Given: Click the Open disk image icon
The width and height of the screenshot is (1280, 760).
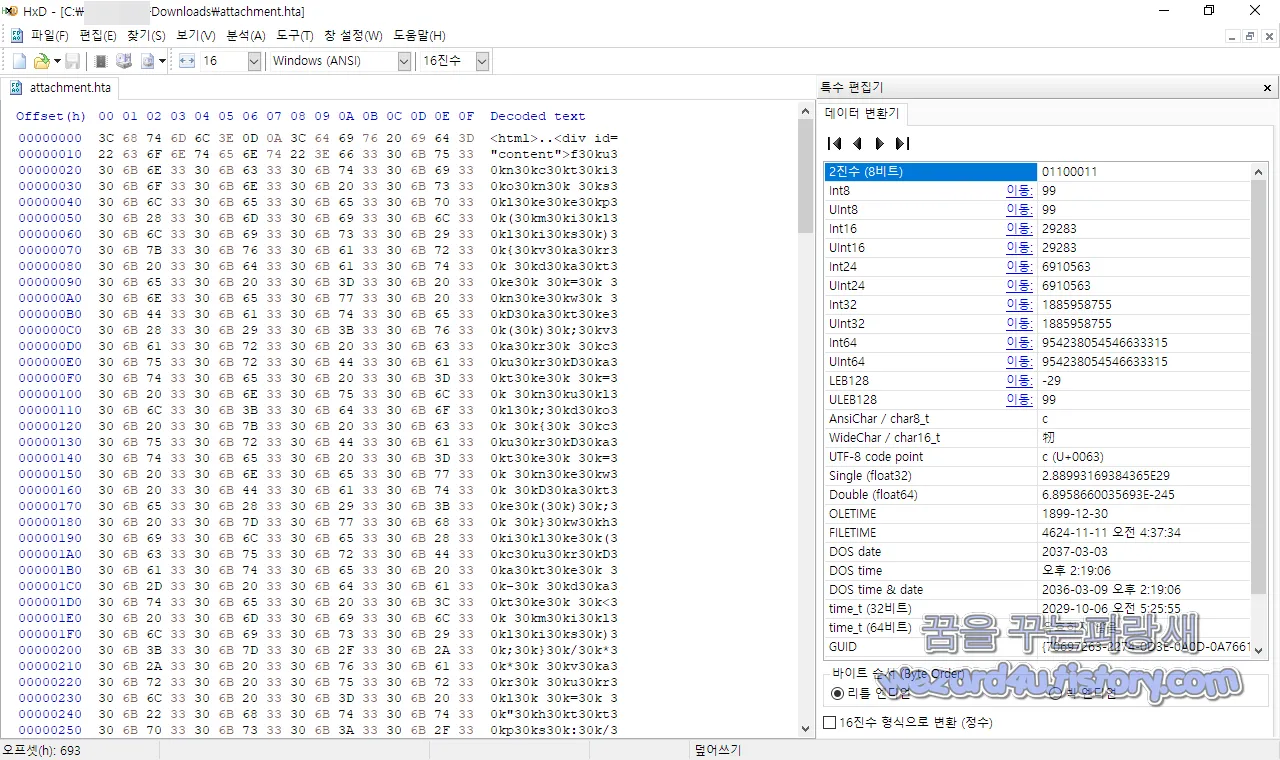Looking at the screenshot, I should (x=147, y=61).
